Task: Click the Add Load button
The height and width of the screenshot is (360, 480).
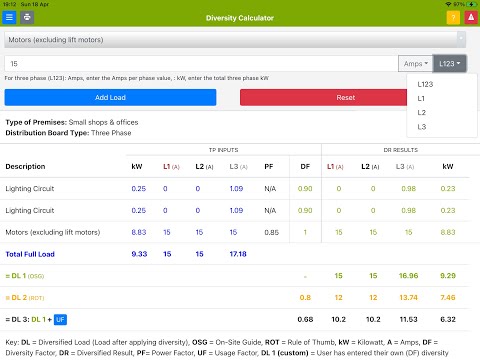Action: coord(110,97)
